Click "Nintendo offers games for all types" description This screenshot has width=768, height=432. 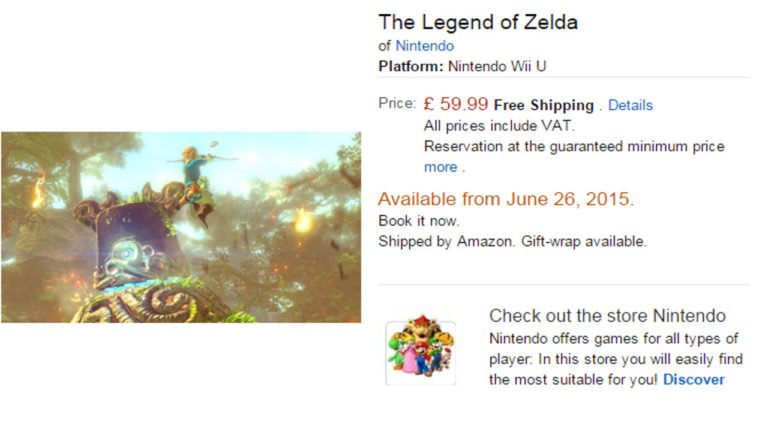point(613,338)
